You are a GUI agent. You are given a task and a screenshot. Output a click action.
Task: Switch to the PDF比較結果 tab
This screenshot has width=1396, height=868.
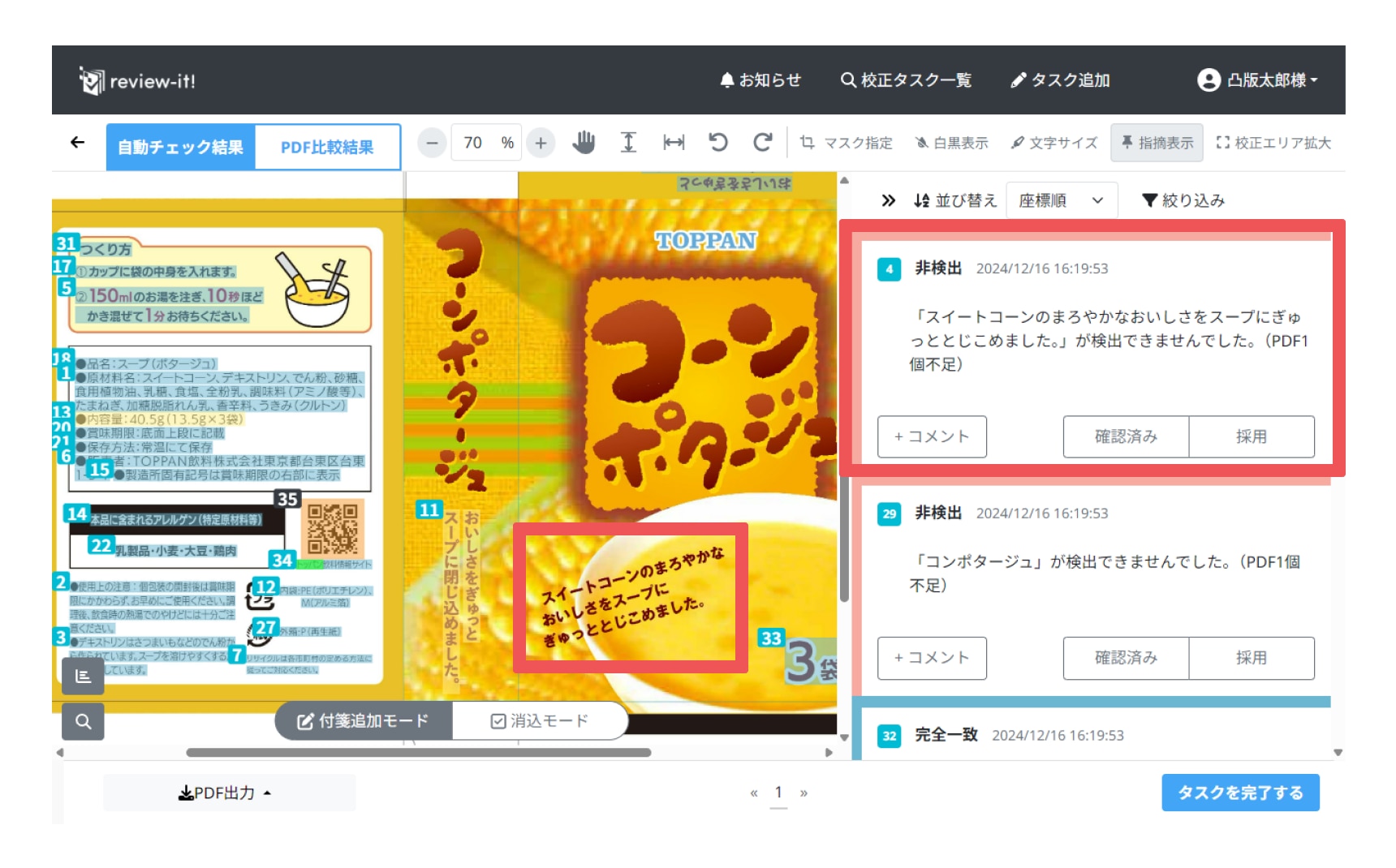pyautogui.click(x=327, y=147)
